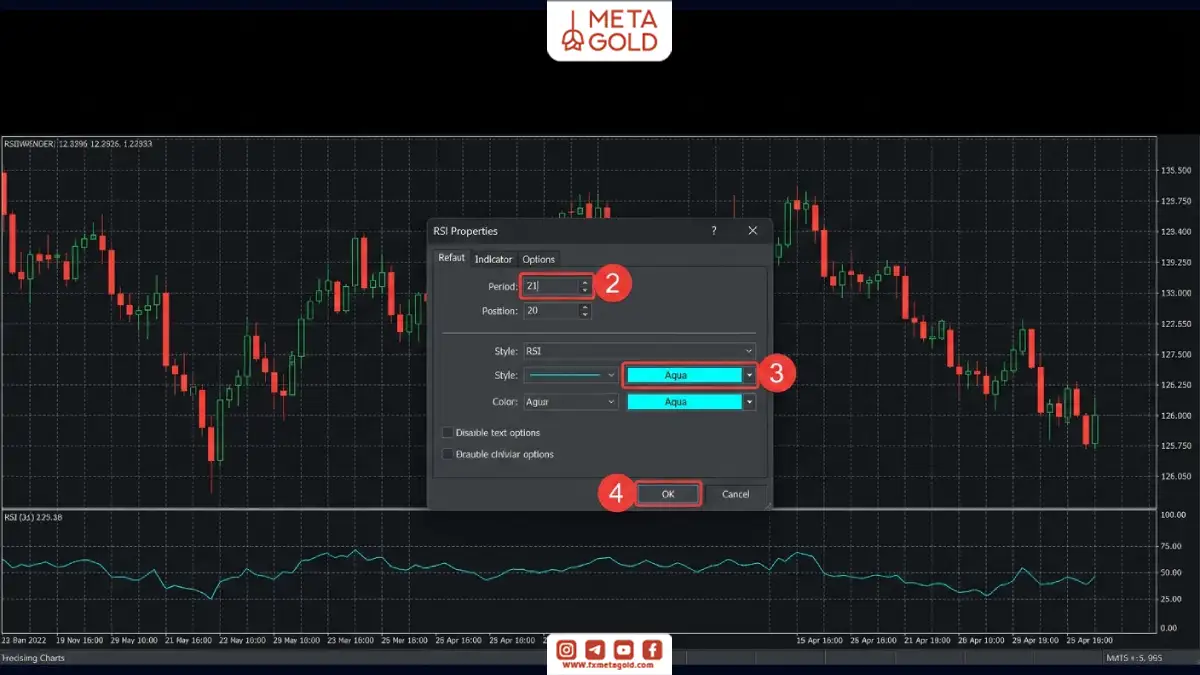Close the RSI Properties dialog
The image size is (1200, 675).
pyautogui.click(x=753, y=230)
